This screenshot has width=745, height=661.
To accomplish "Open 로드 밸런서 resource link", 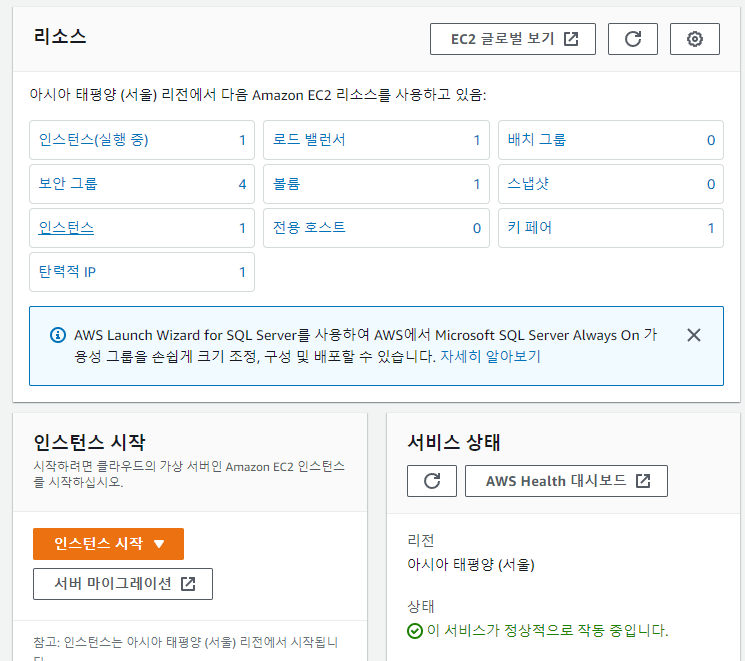I will 309,140.
